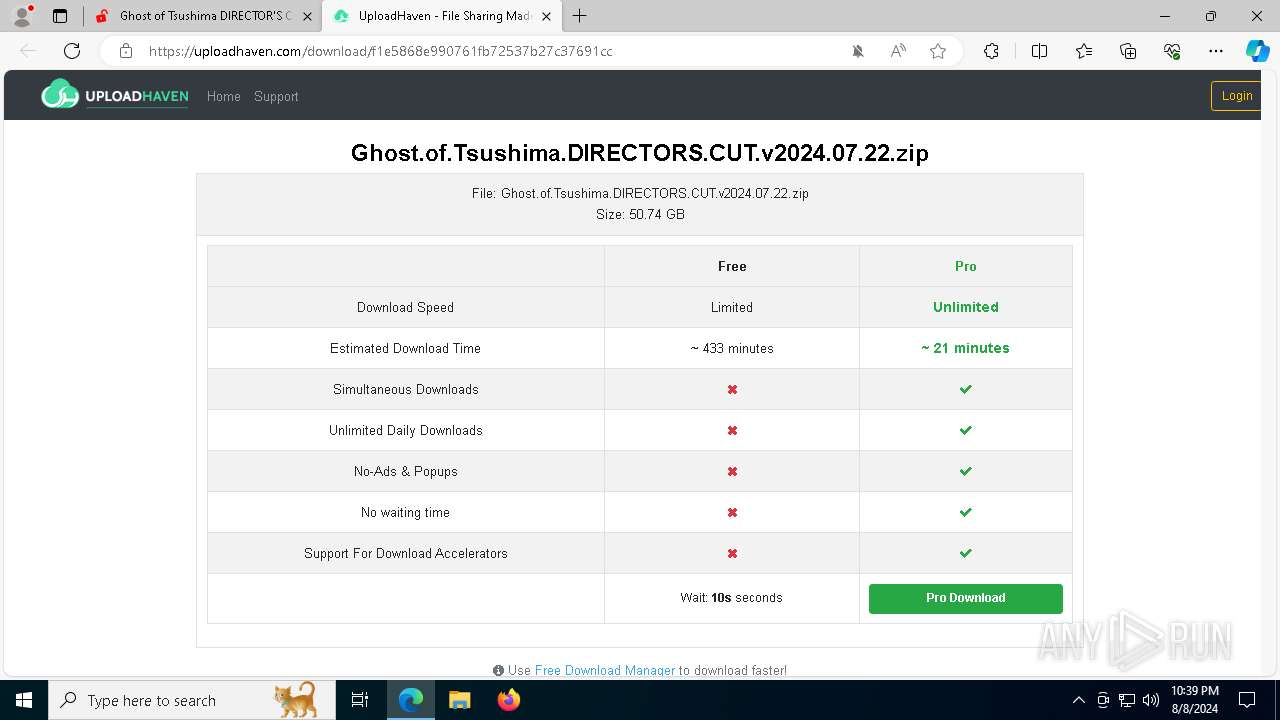
Task: Click the Unlimited speed value in the Pro column
Action: (x=966, y=307)
